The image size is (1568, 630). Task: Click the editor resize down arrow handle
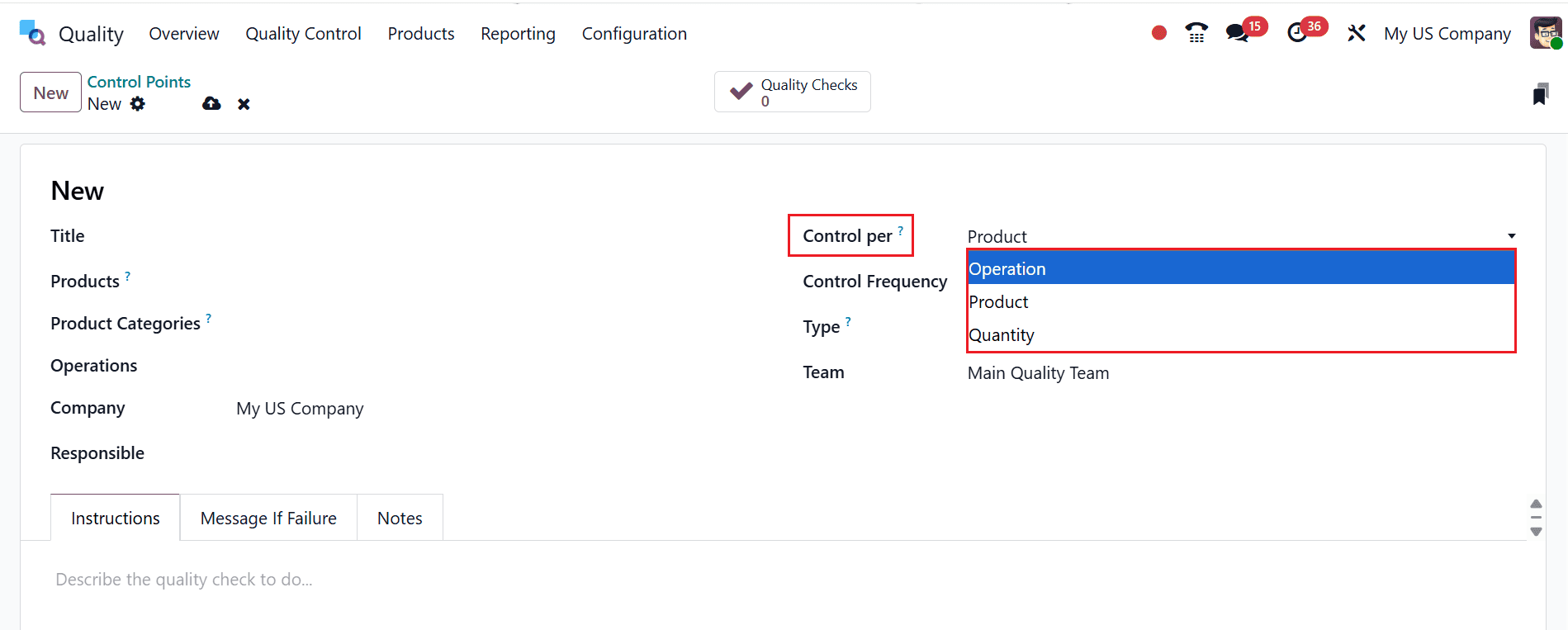tap(1536, 532)
